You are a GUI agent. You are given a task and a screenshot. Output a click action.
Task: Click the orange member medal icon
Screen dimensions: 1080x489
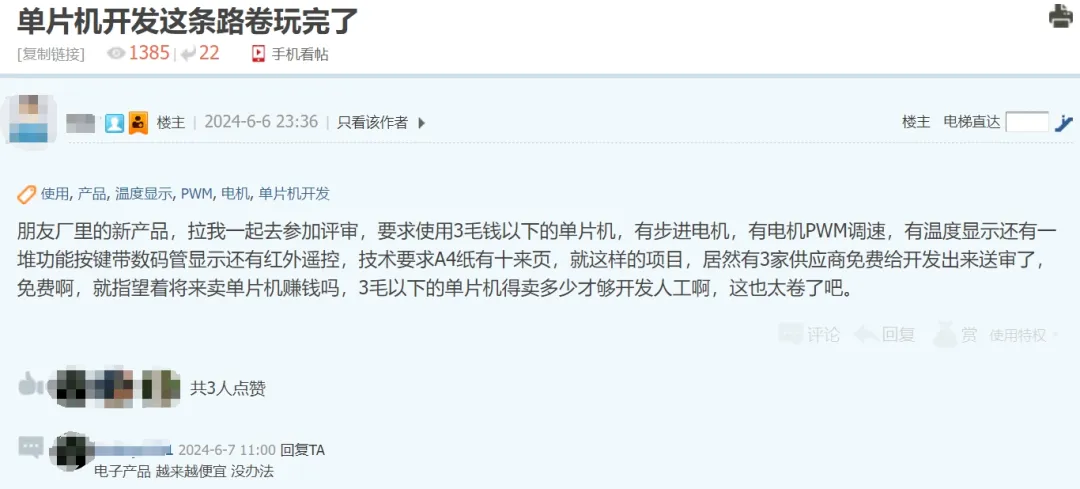pyautogui.click(x=138, y=123)
